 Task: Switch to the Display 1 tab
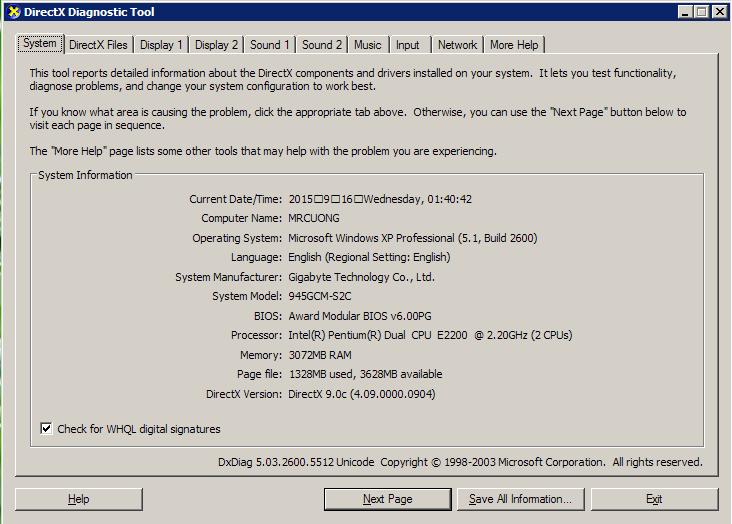(161, 45)
